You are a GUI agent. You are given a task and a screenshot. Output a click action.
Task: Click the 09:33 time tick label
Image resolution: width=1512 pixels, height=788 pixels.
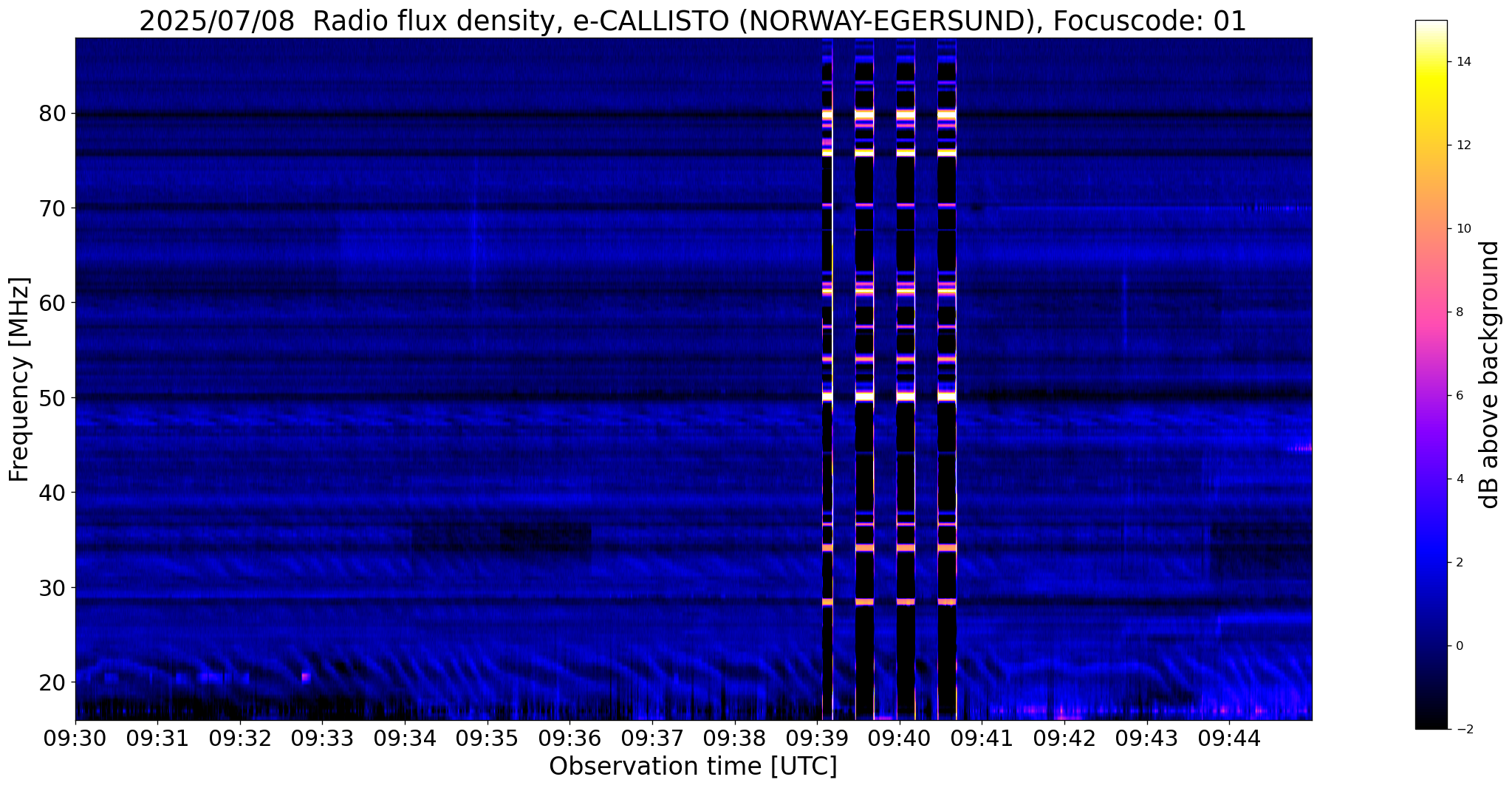tap(322, 739)
